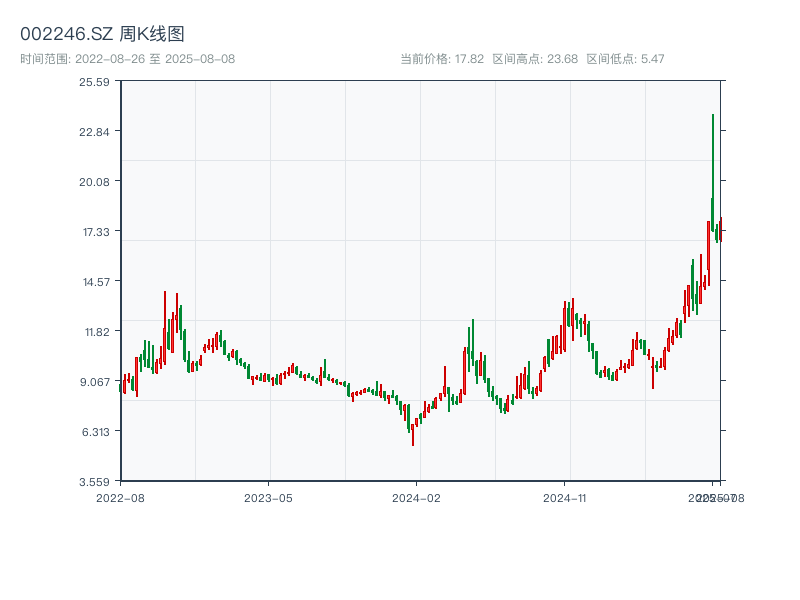Click the x-axis label 2024-02
The width and height of the screenshot is (800, 600).
(x=416, y=498)
